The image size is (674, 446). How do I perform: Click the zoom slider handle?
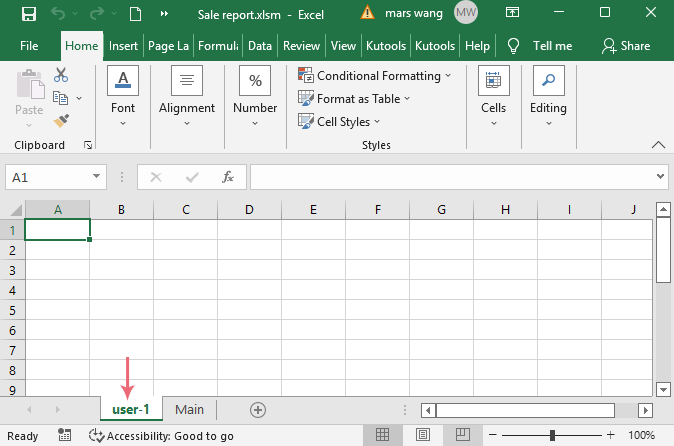(552, 435)
